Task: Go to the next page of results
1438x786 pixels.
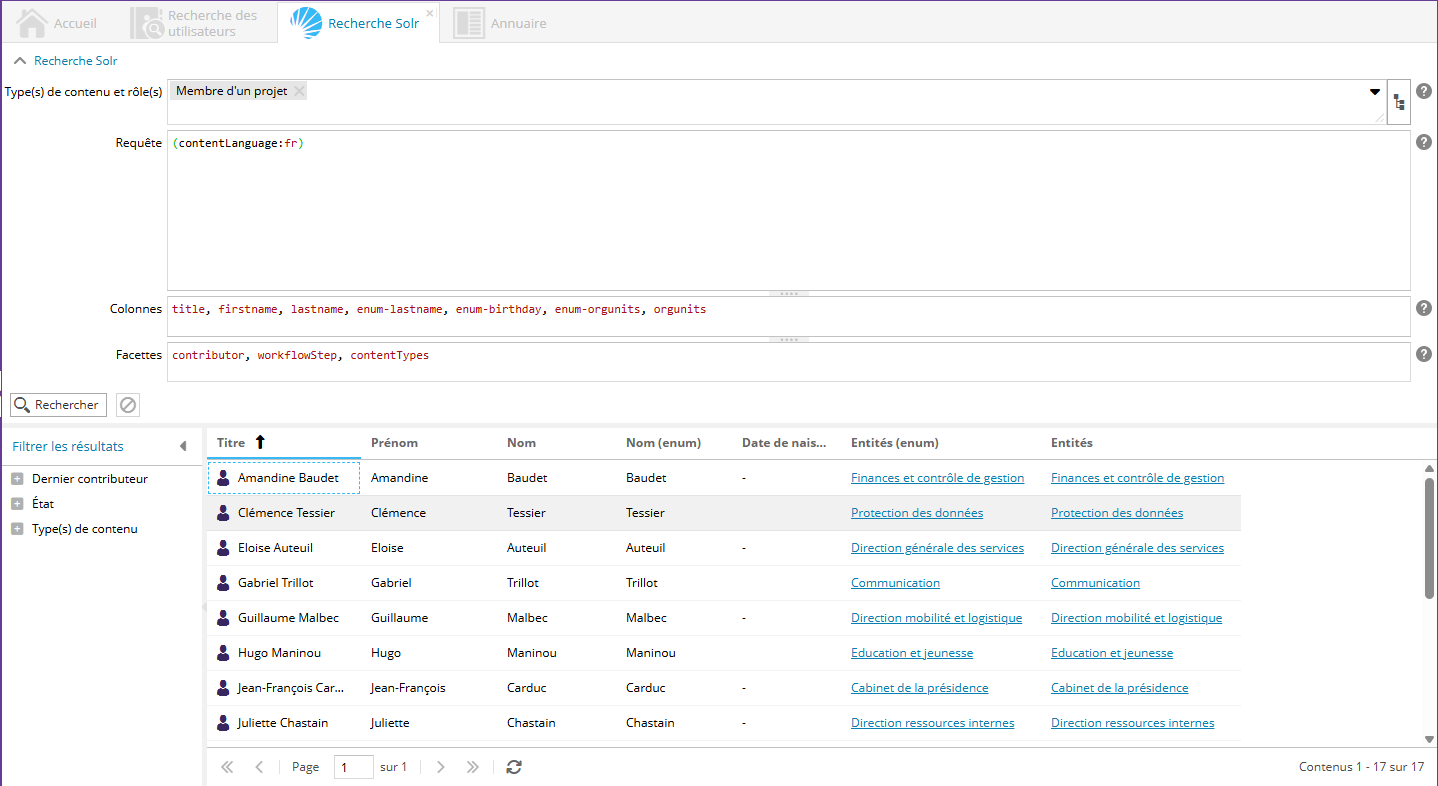Action: pos(441,767)
